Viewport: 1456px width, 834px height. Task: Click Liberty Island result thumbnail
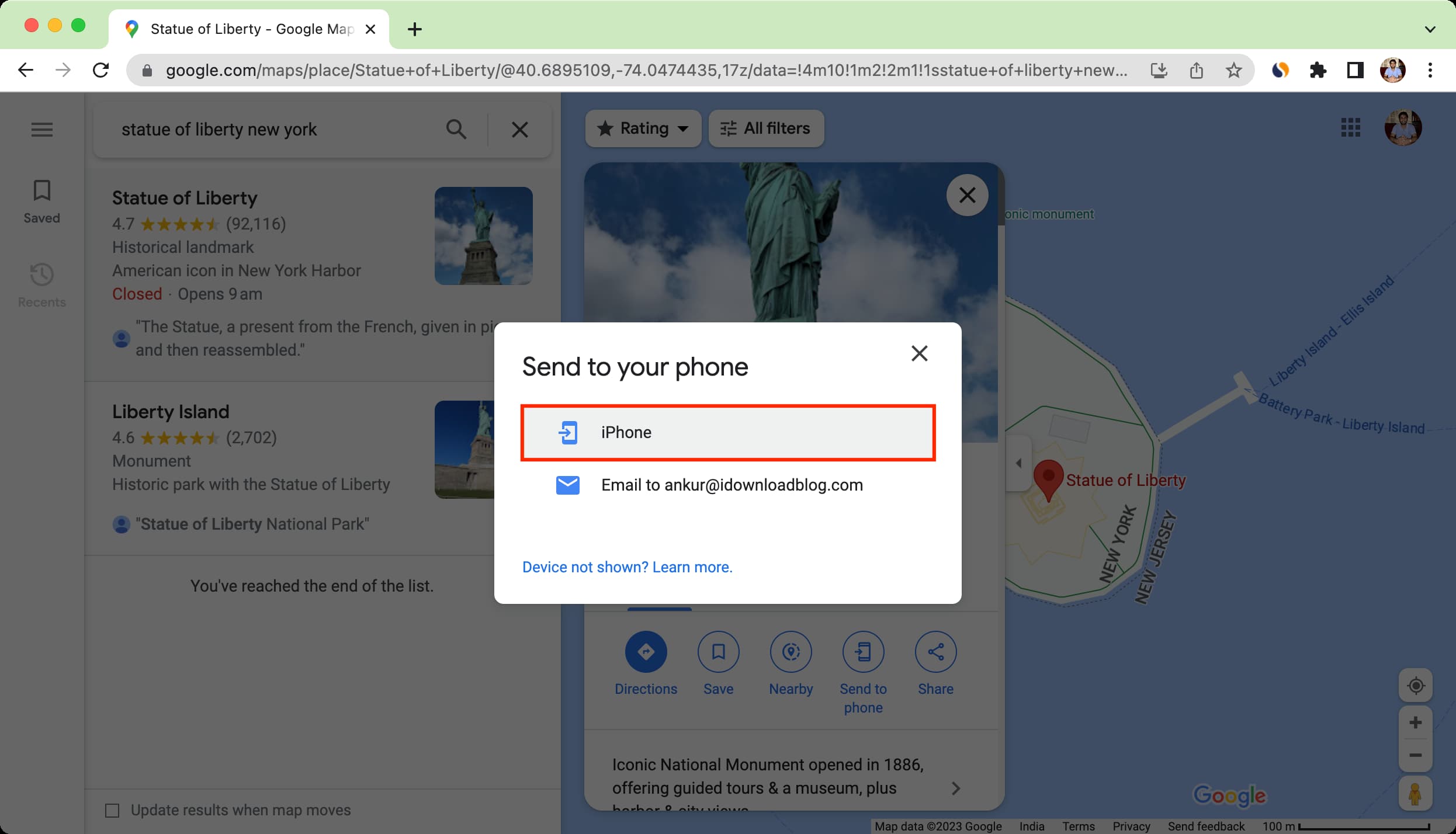coord(464,450)
